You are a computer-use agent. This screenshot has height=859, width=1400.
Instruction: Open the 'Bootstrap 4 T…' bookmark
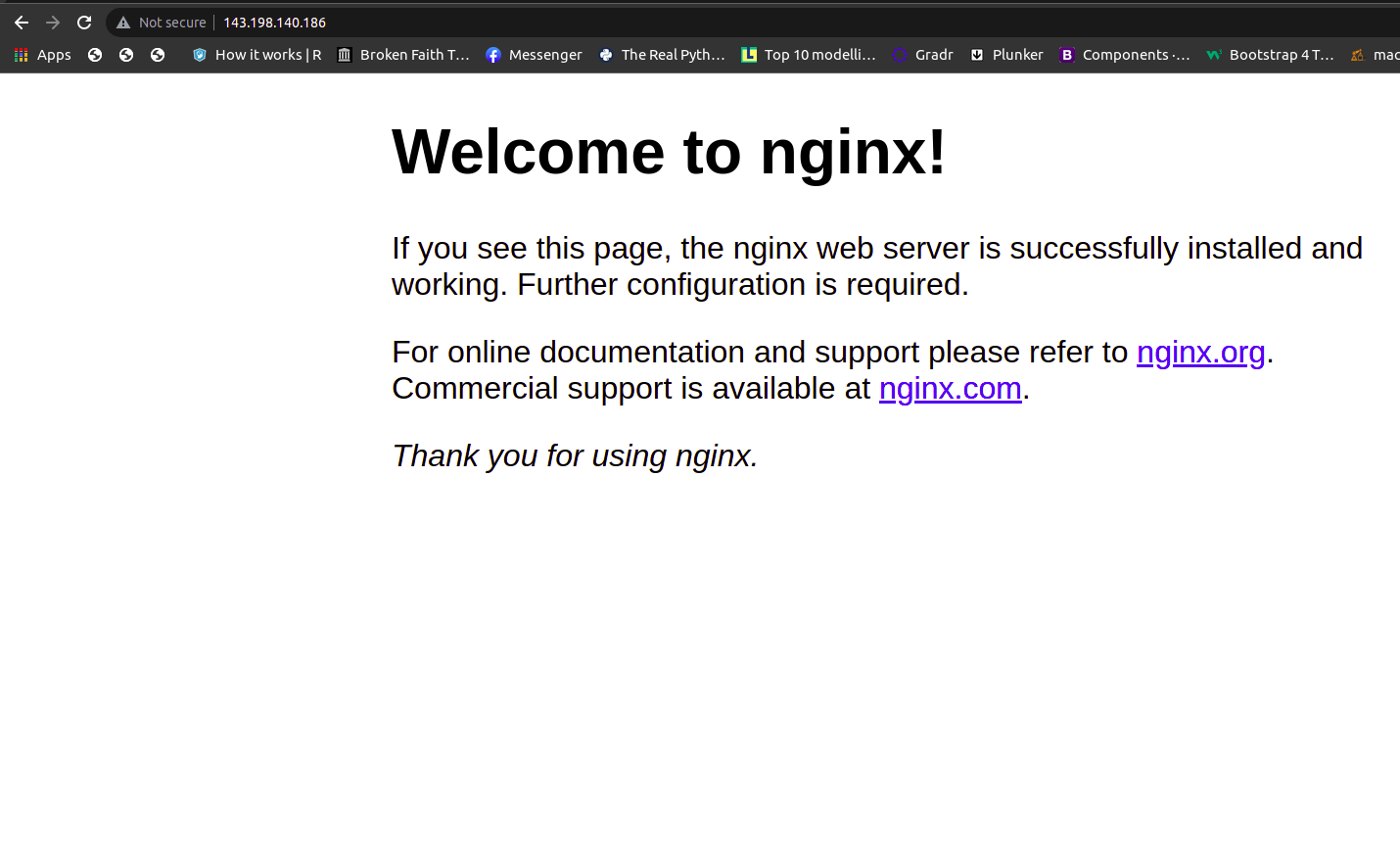point(1270,55)
